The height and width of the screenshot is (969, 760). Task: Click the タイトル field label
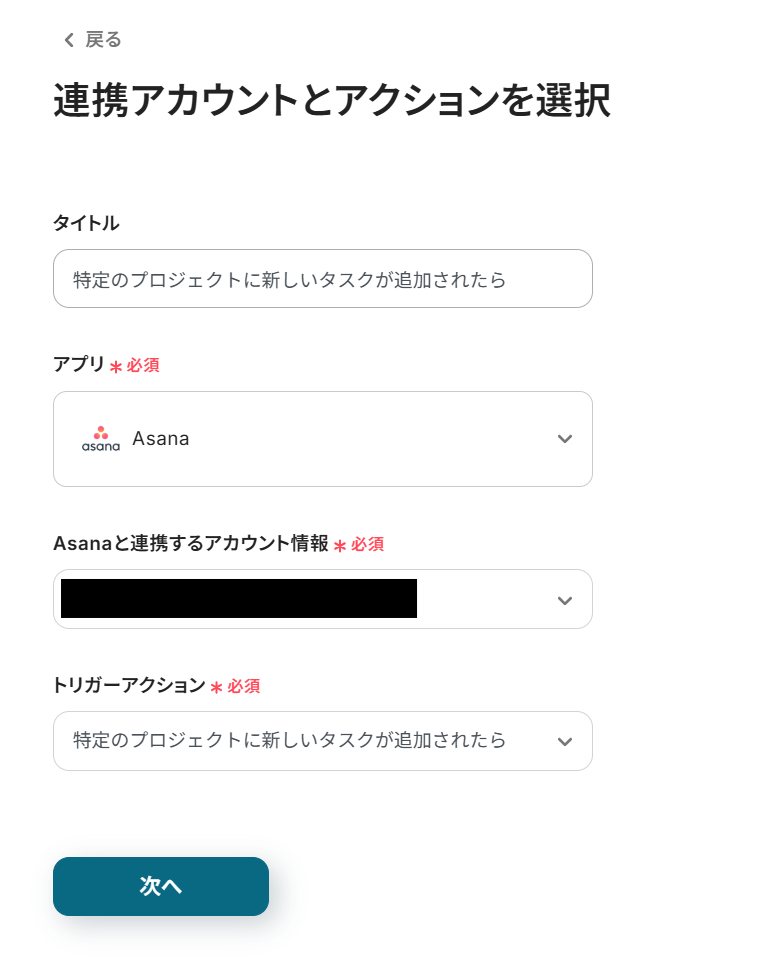coord(86,223)
